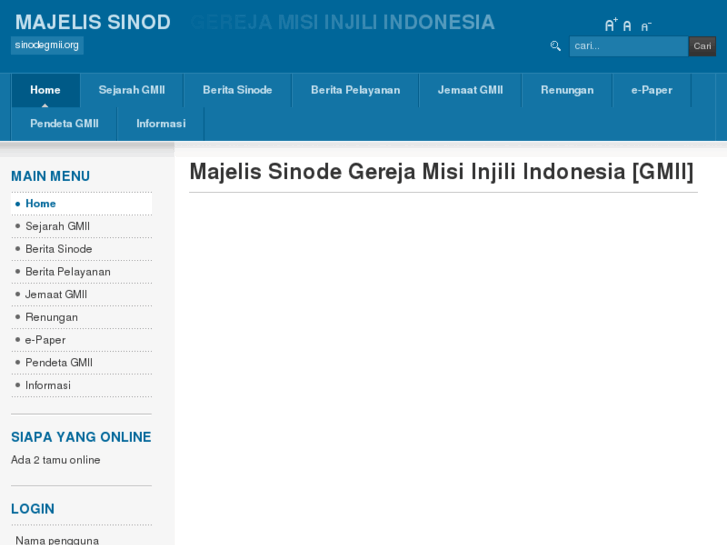Open Jemaat GMII in top navigation
Image resolution: width=727 pixels, height=545 pixels.
470,90
